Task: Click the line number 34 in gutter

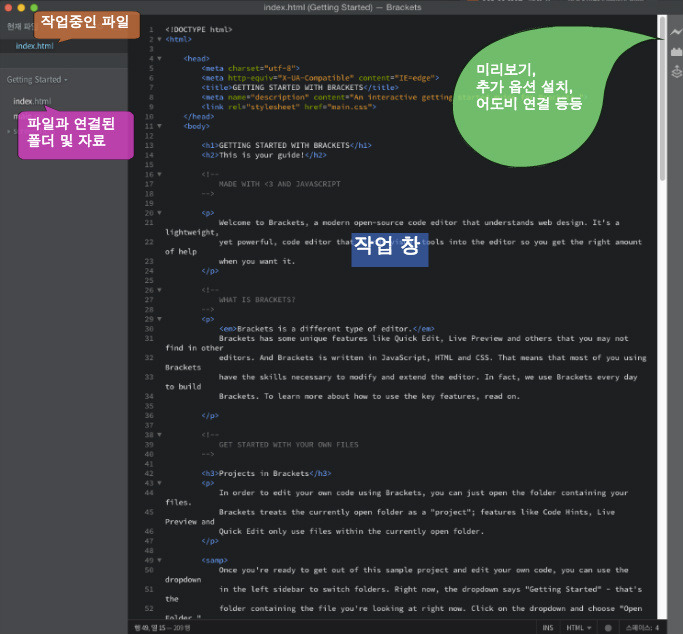Action: point(149,396)
